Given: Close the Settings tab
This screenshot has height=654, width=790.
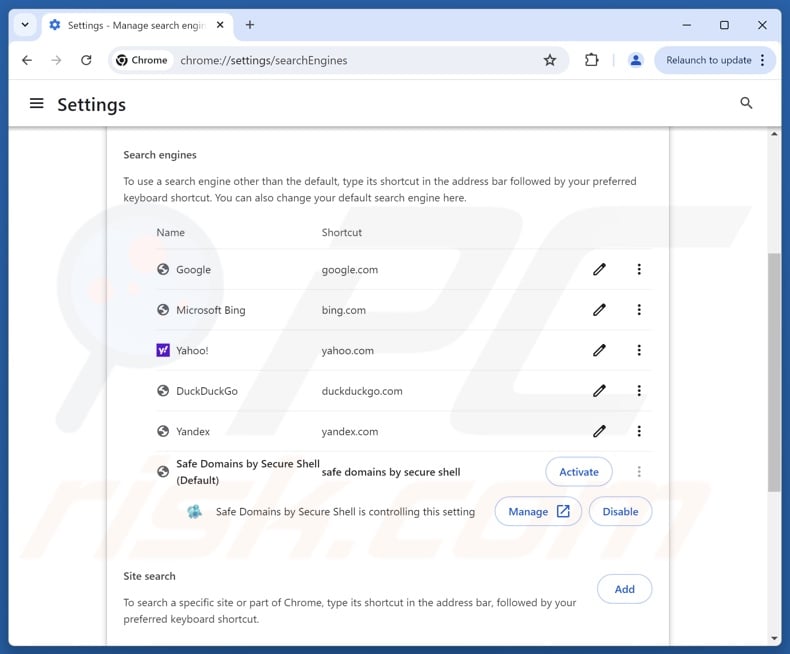Looking at the screenshot, I should 220,25.
